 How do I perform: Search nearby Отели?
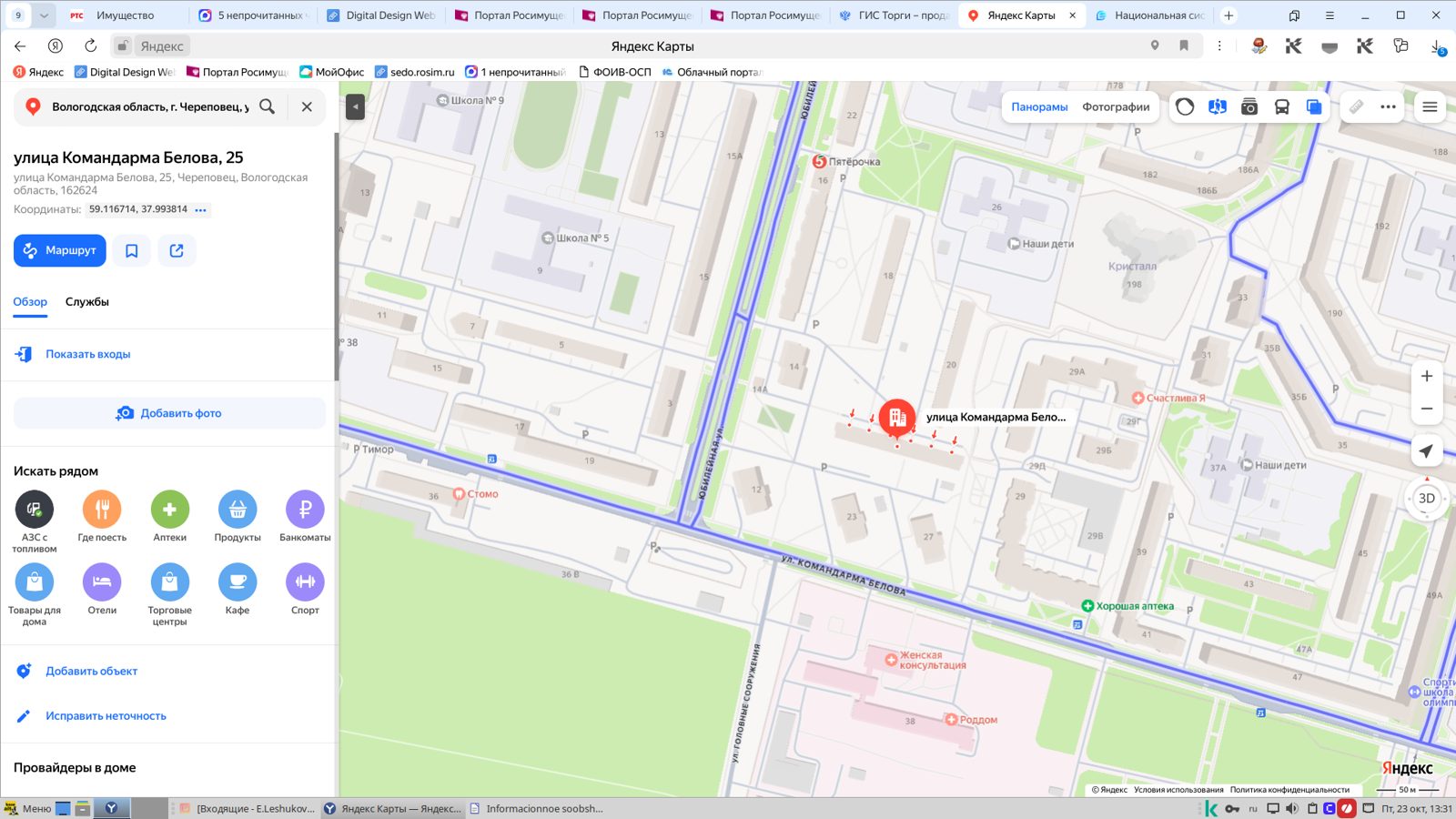click(x=102, y=589)
